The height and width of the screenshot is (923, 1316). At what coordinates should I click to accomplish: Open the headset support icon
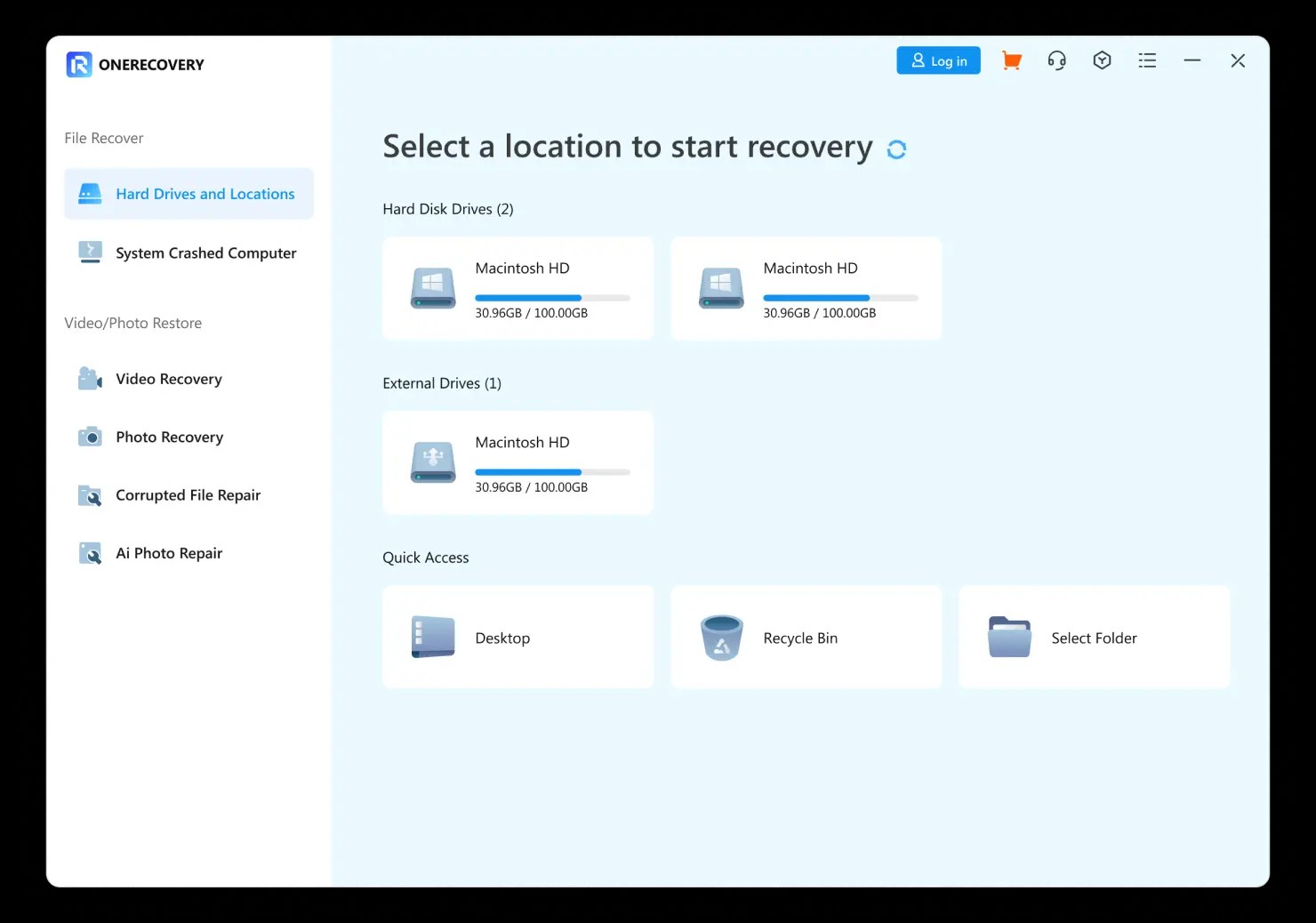tap(1056, 60)
